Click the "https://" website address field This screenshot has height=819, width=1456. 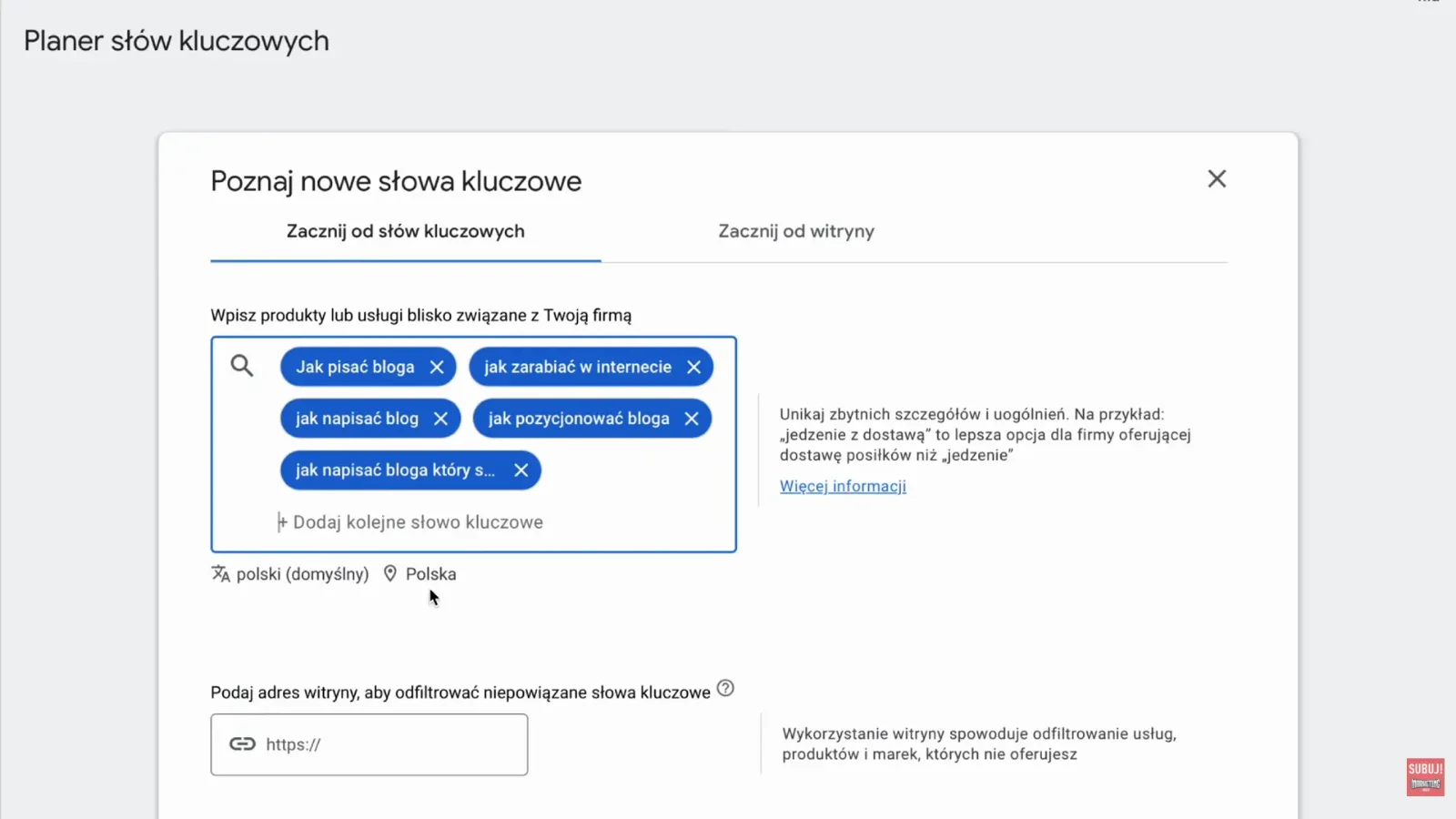point(369,744)
